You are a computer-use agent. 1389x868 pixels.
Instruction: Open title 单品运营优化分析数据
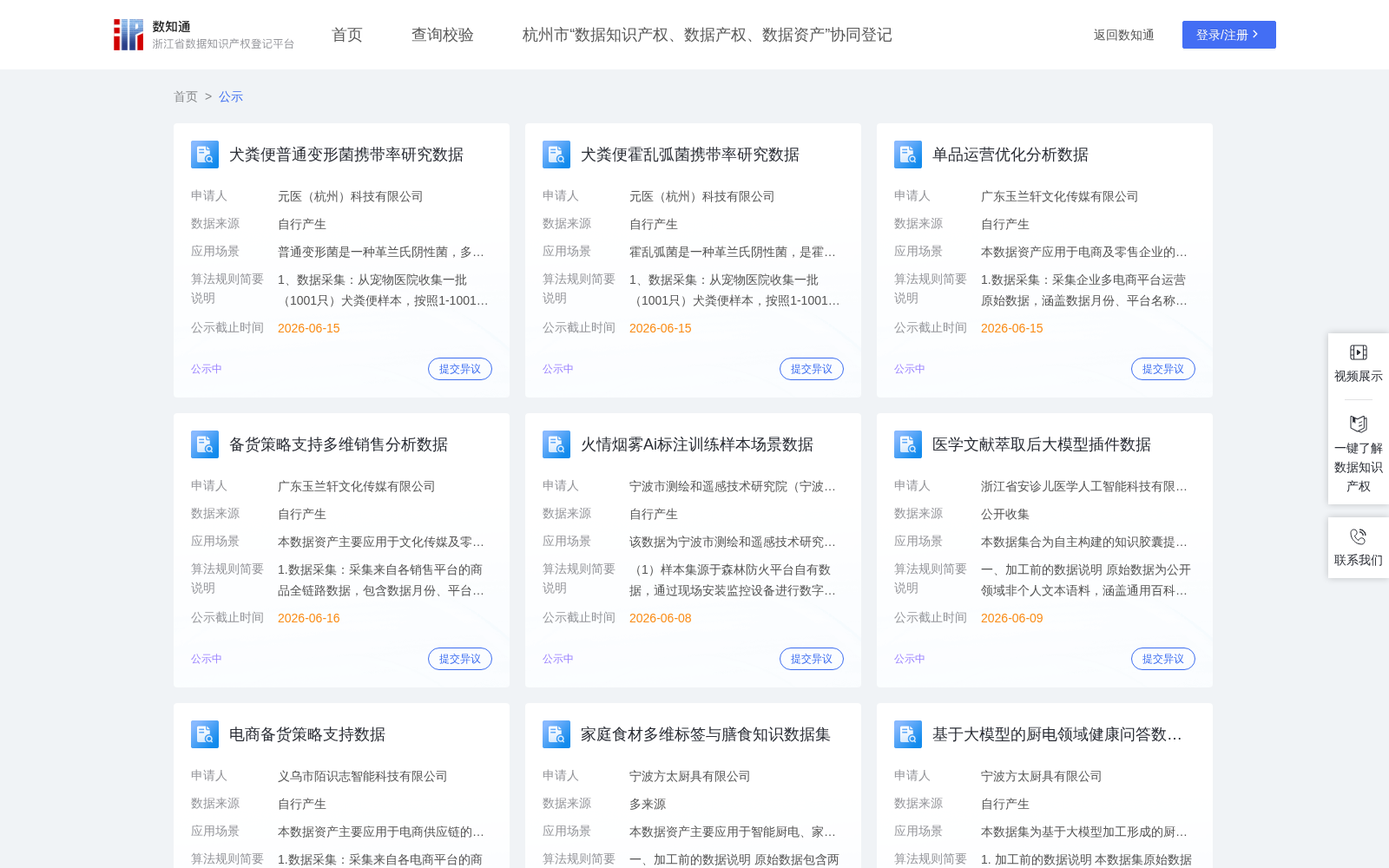point(1010,155)
